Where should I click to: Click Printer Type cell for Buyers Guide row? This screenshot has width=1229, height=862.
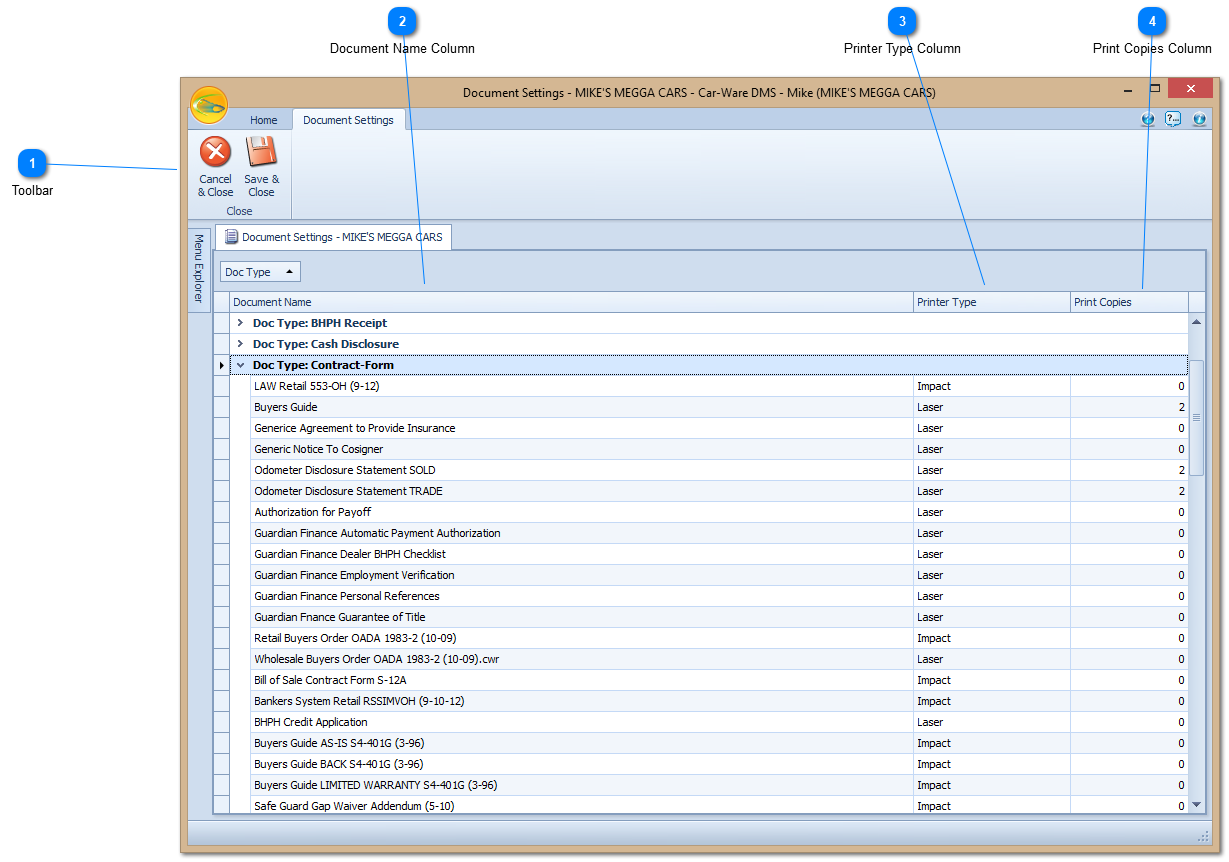pos(992,407)
